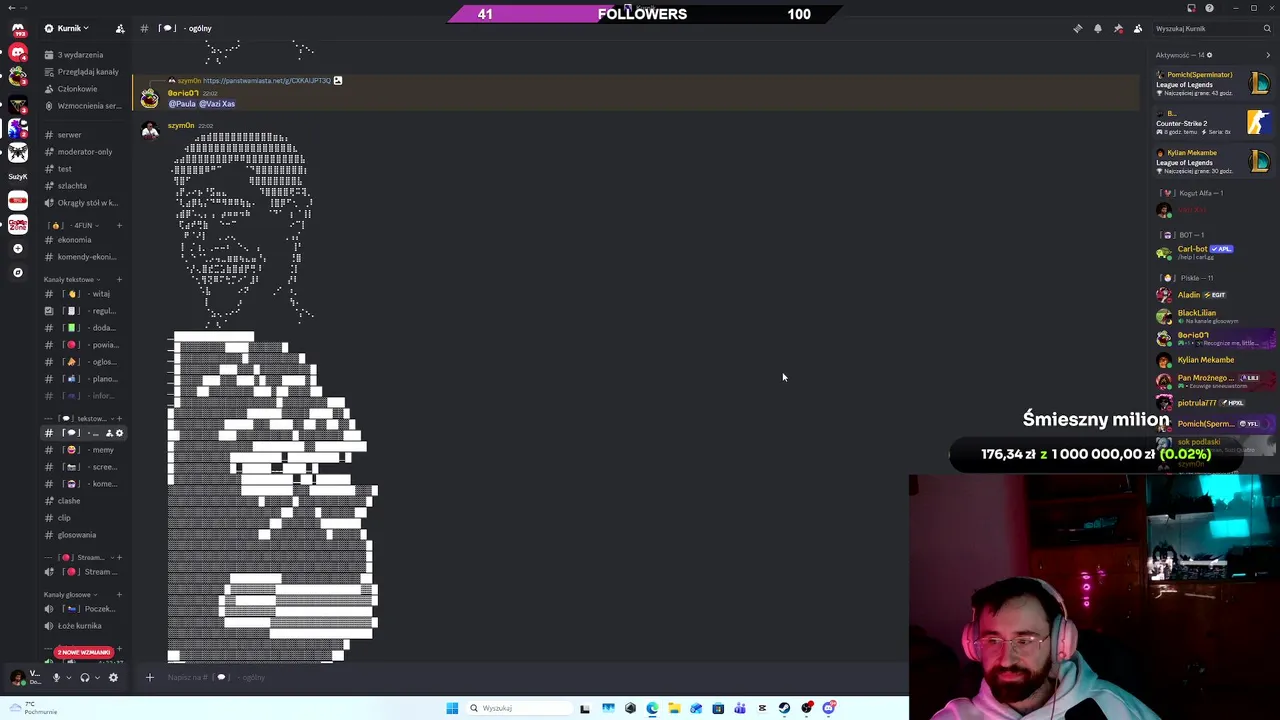Open headphones options dropdown arrow
Image resolution: width=1280 pixels, height=720 pixels.
tap(97, 678)
